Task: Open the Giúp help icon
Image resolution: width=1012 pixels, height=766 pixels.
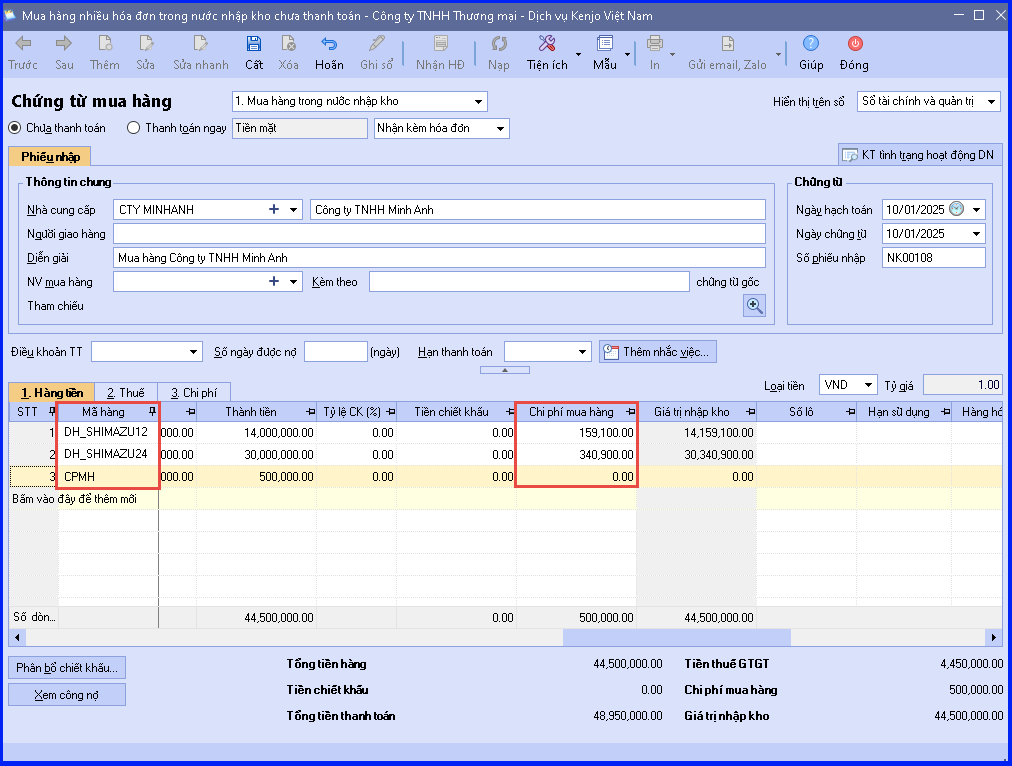Action: (x=811, y=44)
